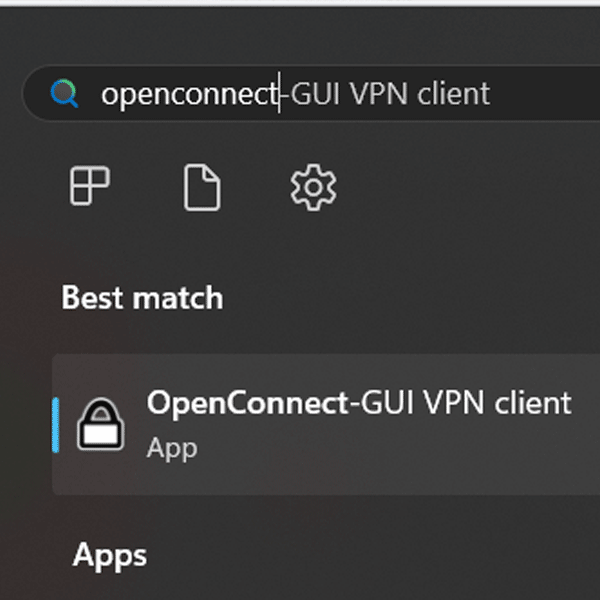600x600 pixels.
Task: Filter results by Apps icon
Action: coord(90,186)
